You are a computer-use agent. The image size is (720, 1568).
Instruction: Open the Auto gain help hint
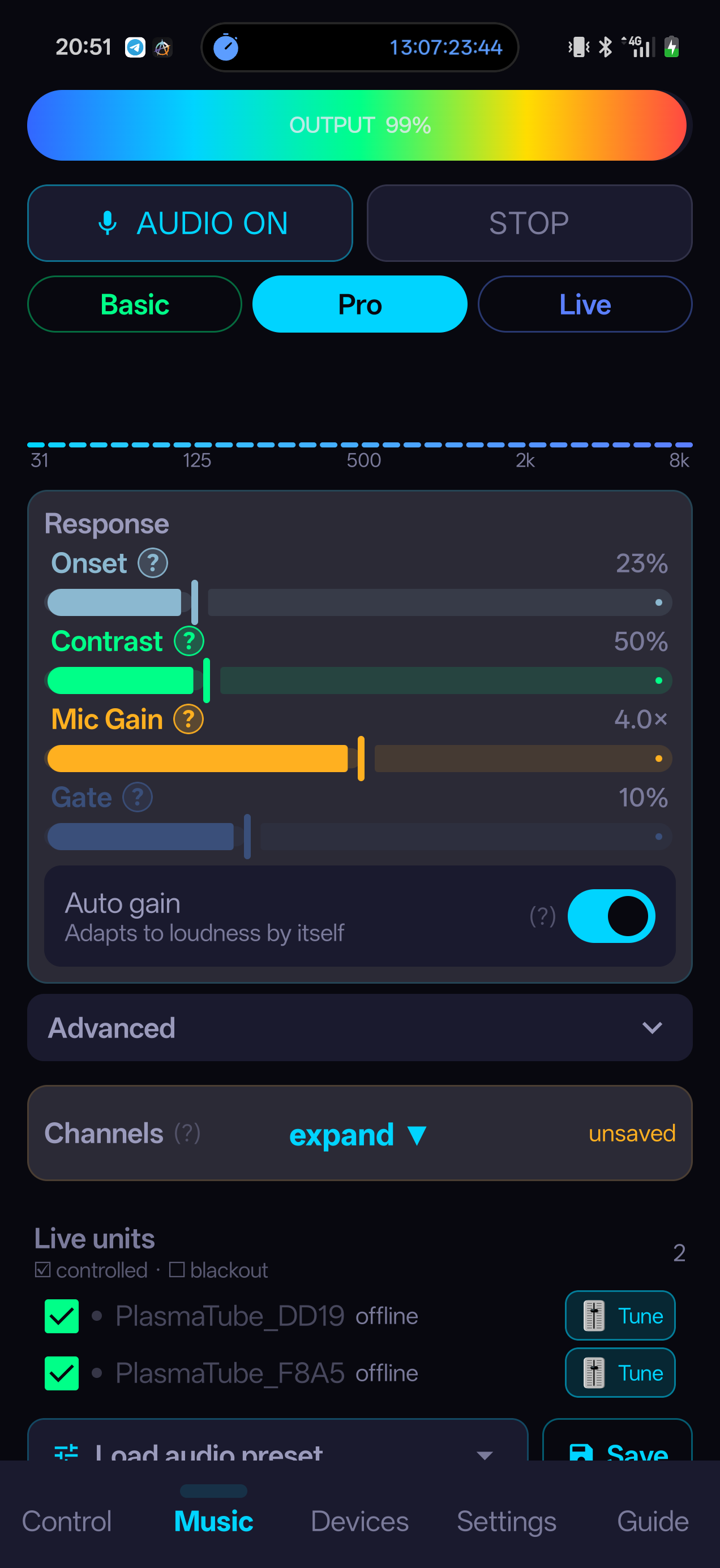tap(542, 915)
